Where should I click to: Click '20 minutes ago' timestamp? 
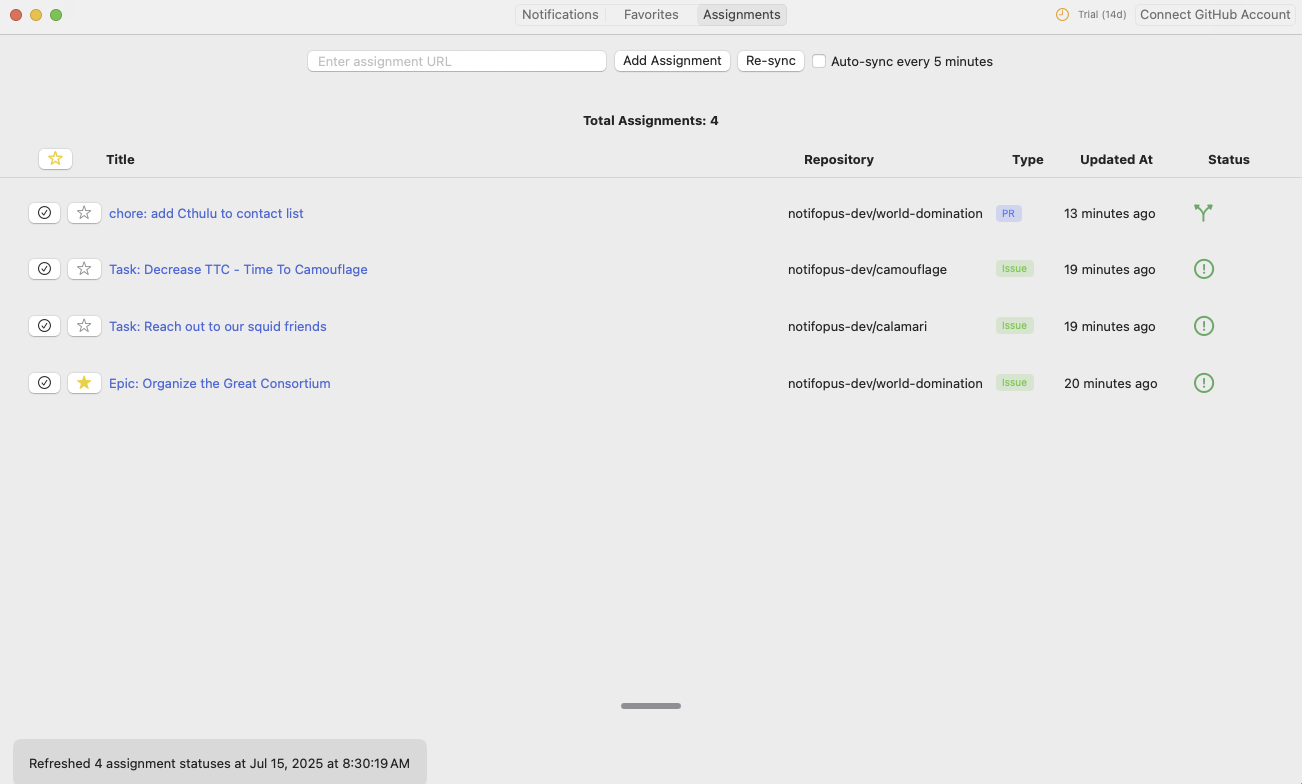point(1111,383)
